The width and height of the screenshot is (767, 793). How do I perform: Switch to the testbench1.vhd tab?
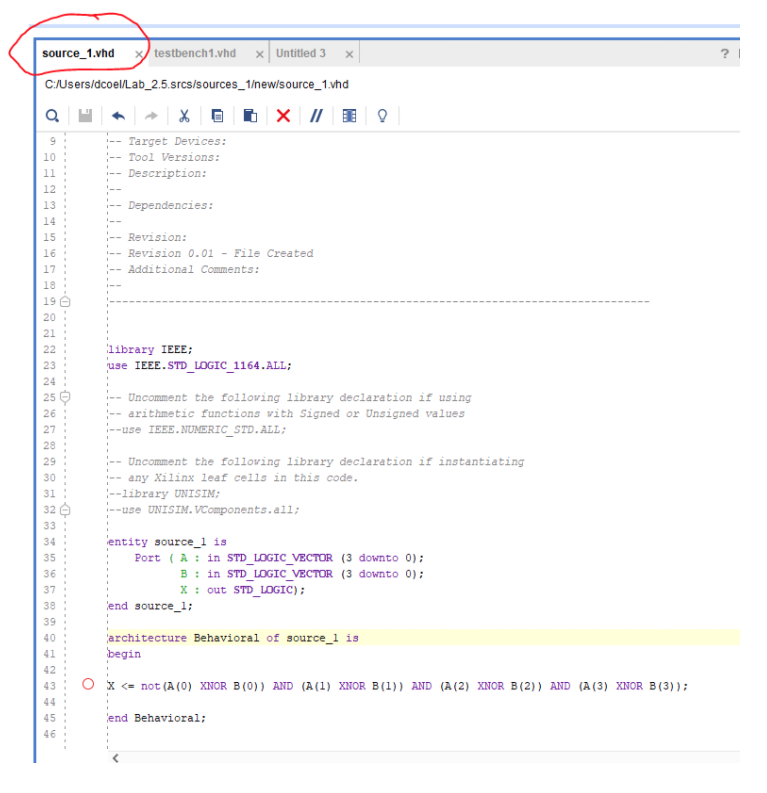(x=195, y=53)
